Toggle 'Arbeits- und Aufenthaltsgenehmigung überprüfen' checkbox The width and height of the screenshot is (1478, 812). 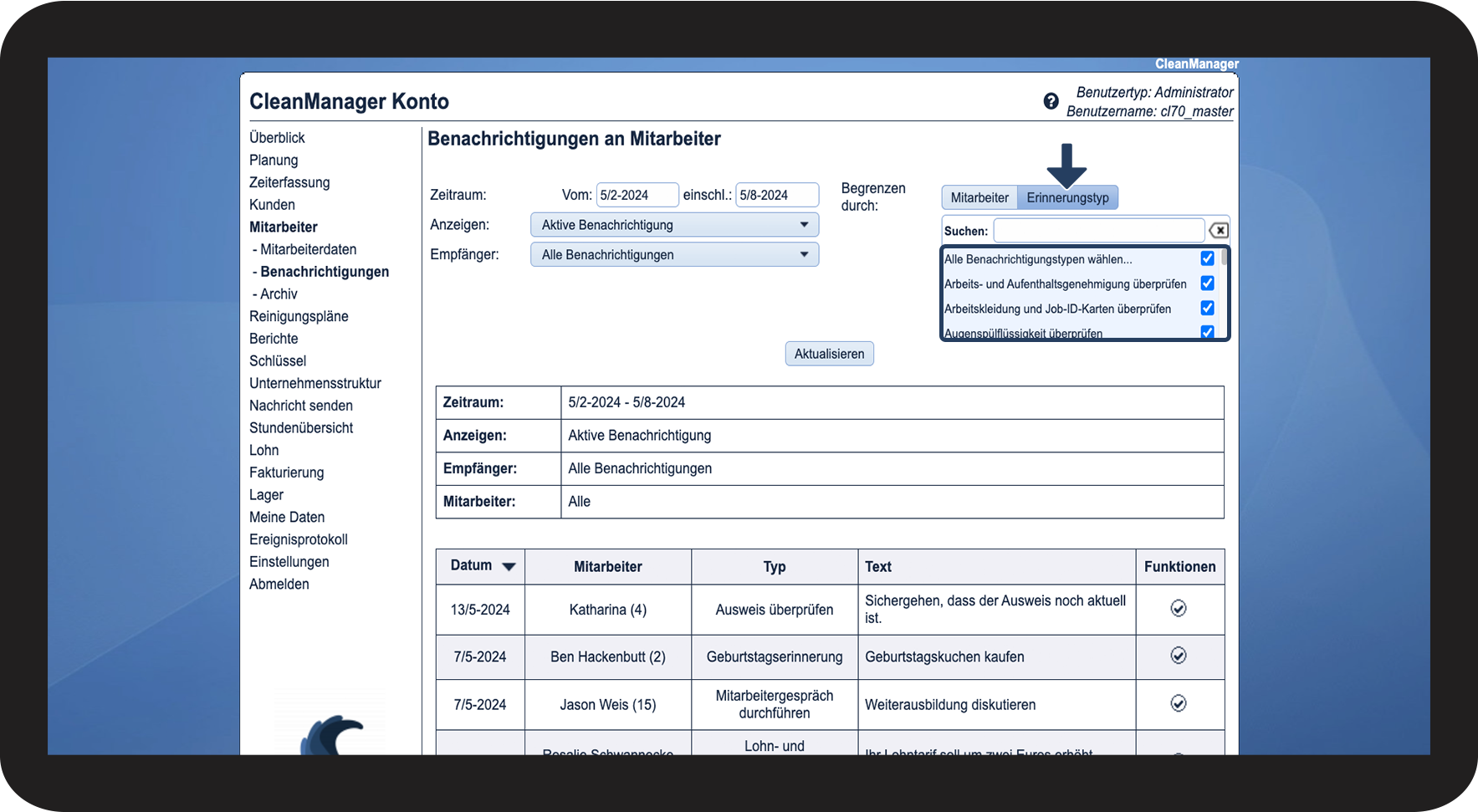coord(1207,283)
